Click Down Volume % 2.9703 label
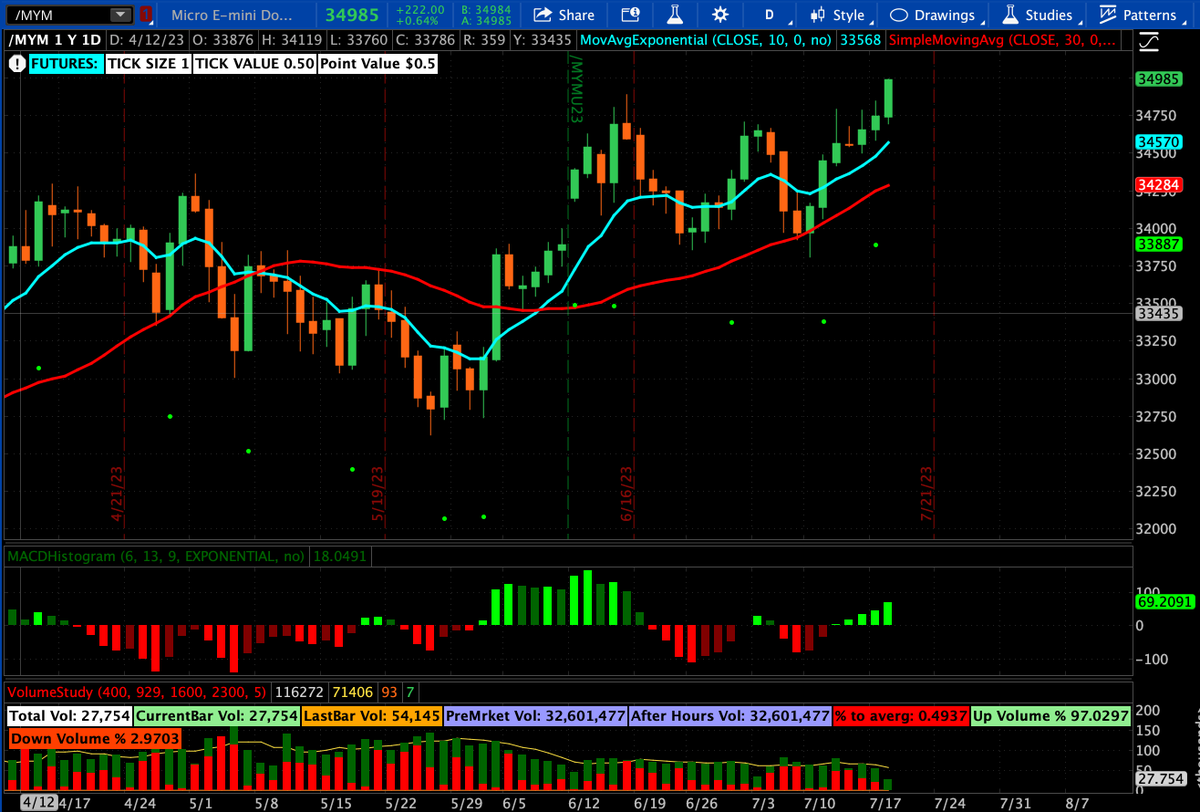This screenshot has height=812, width=1200. click(x=95, y=738)
